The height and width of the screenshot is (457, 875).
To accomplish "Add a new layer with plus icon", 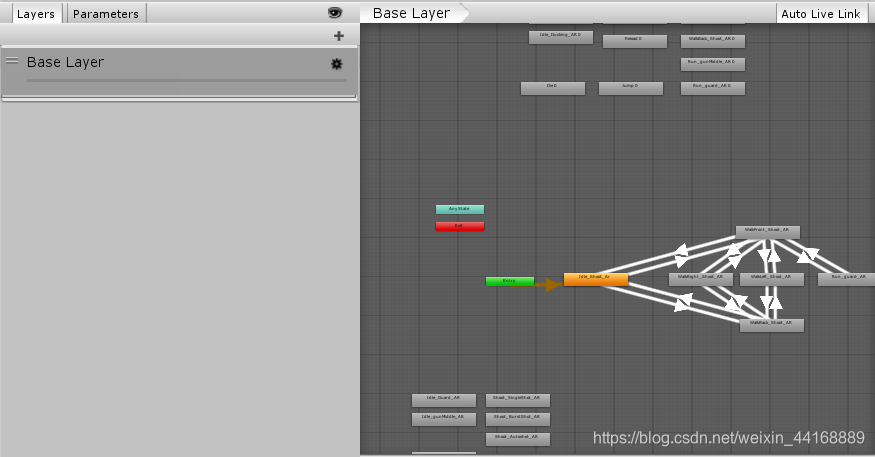I will pos(339,36).
